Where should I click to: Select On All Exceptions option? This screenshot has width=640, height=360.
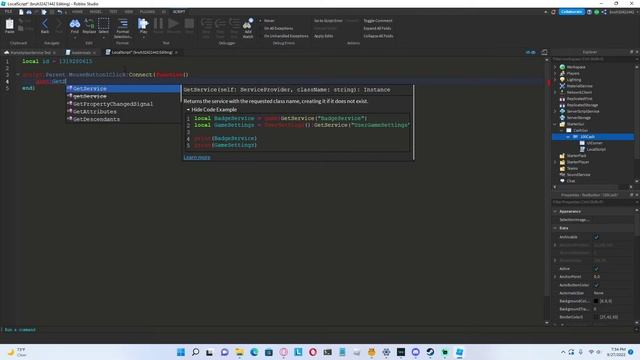(278, 28)
